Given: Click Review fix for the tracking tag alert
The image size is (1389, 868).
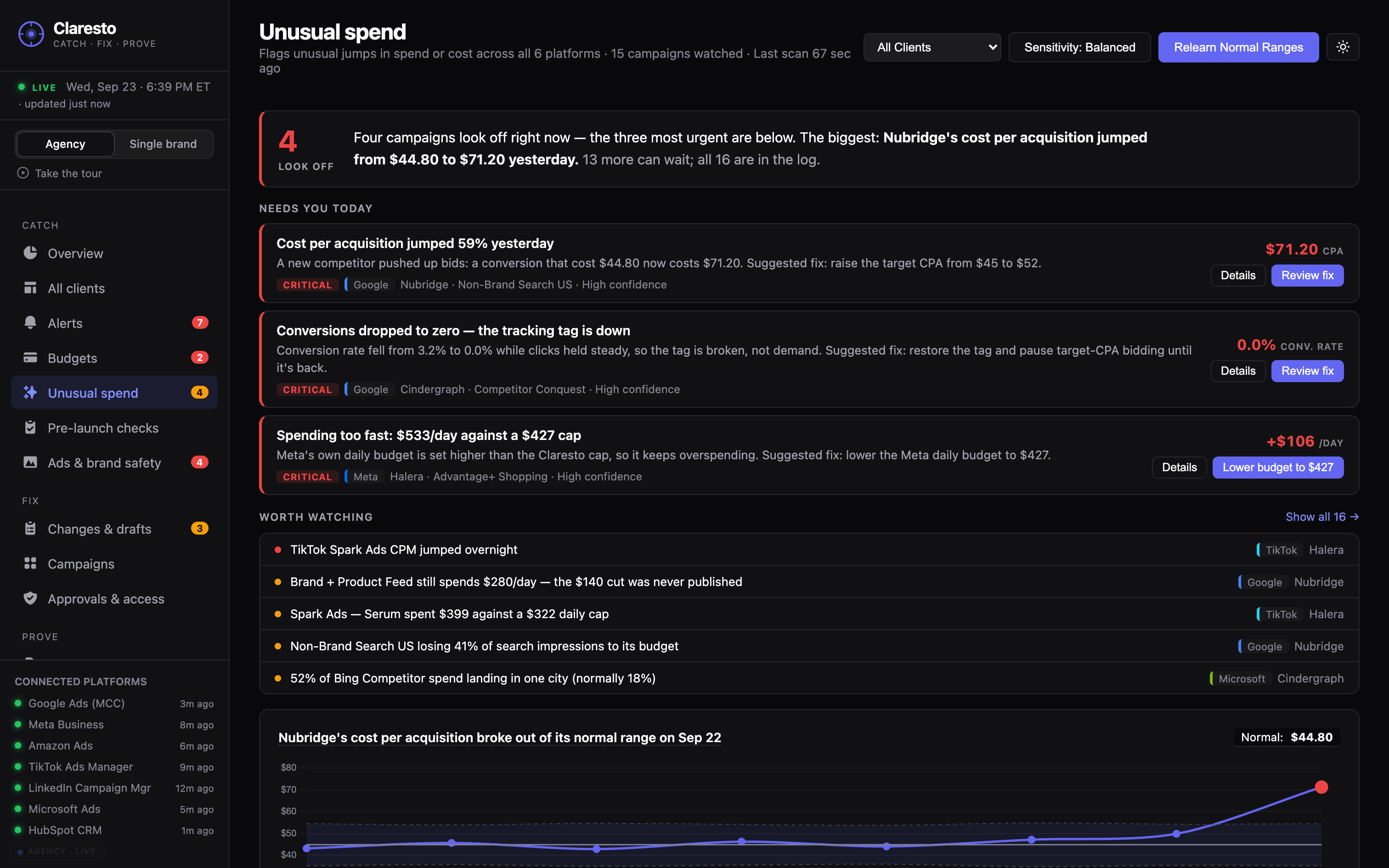Looking at the screenshot, I should pos(1307,371).
